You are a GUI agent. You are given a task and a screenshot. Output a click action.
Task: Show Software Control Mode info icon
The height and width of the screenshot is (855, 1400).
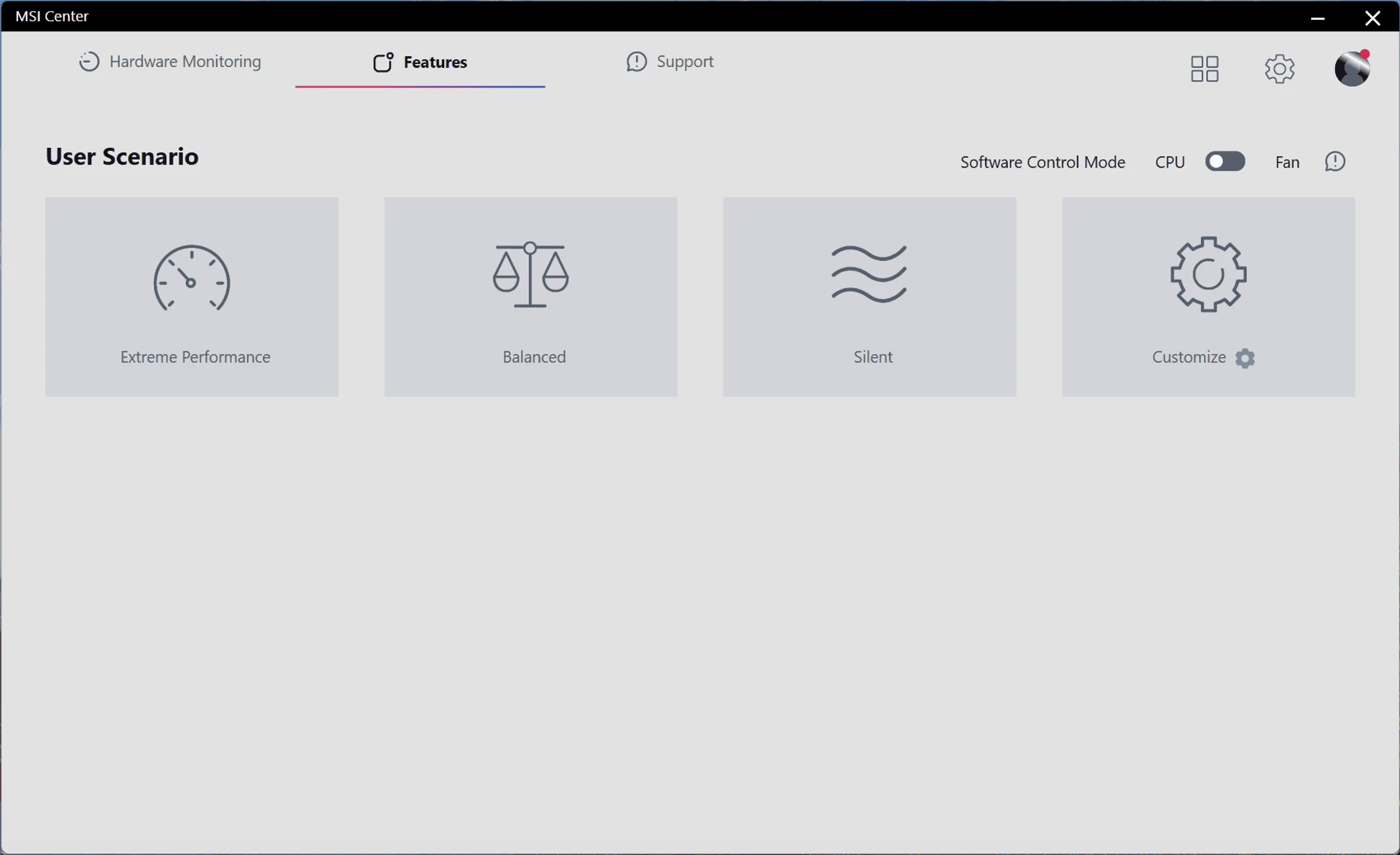tap(1335, 161)
